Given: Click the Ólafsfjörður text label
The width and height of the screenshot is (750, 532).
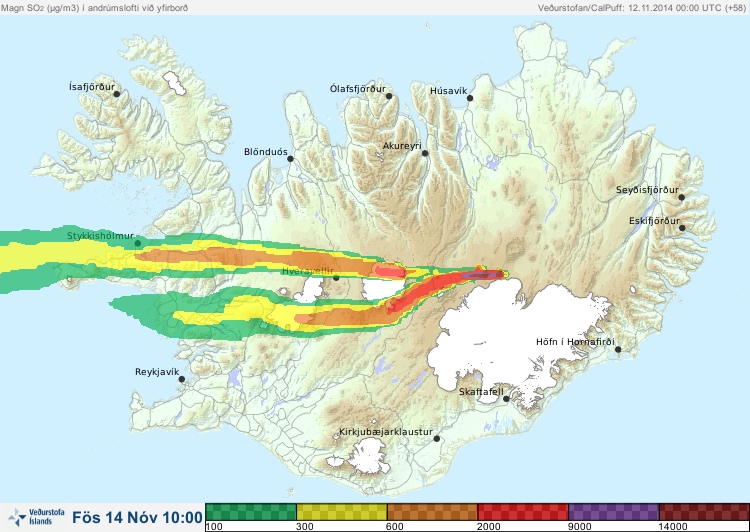Looking at the screenshot, I should click(358, 89).
